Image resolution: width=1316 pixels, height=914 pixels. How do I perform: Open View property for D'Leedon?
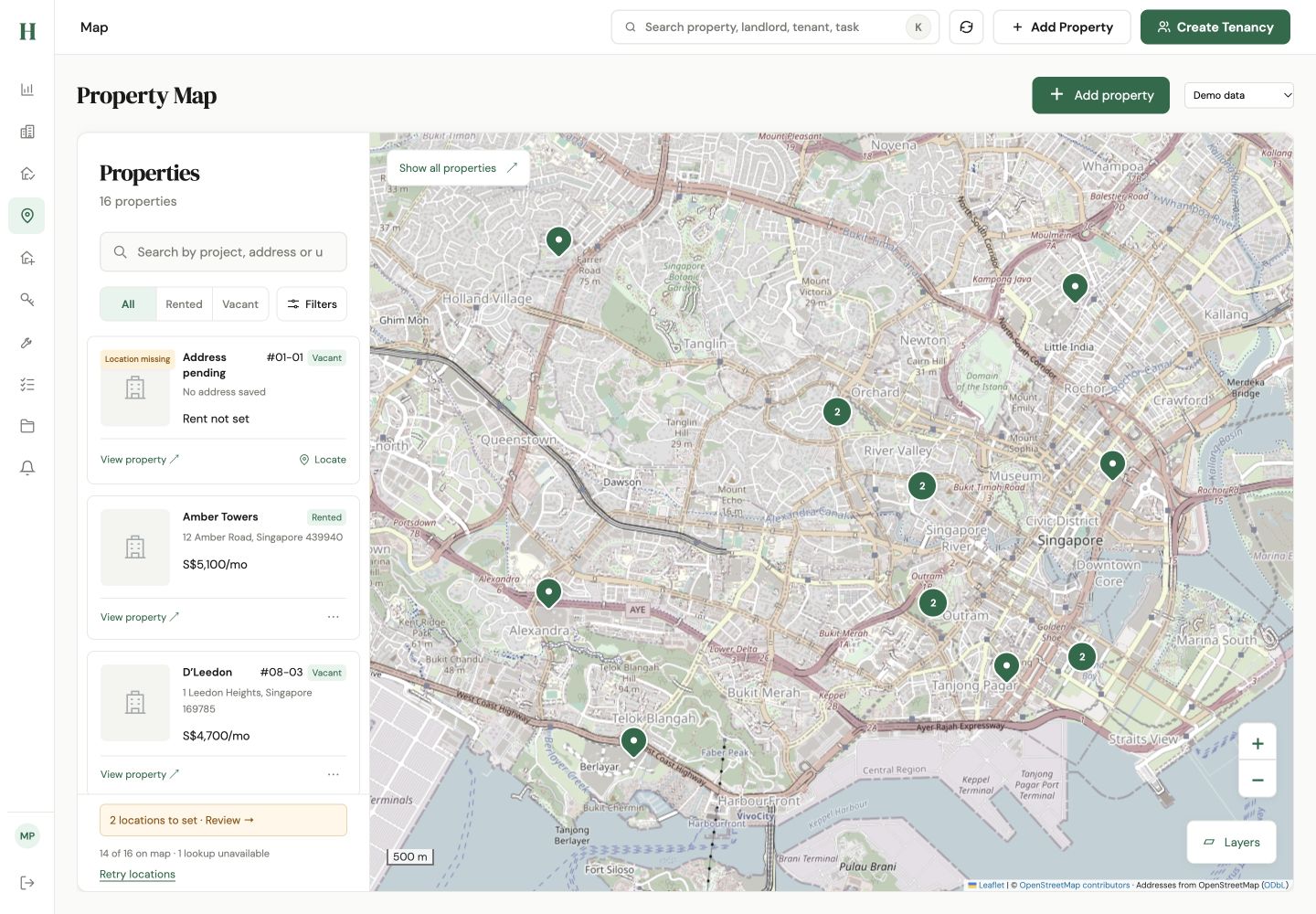(x=140, y=774)
